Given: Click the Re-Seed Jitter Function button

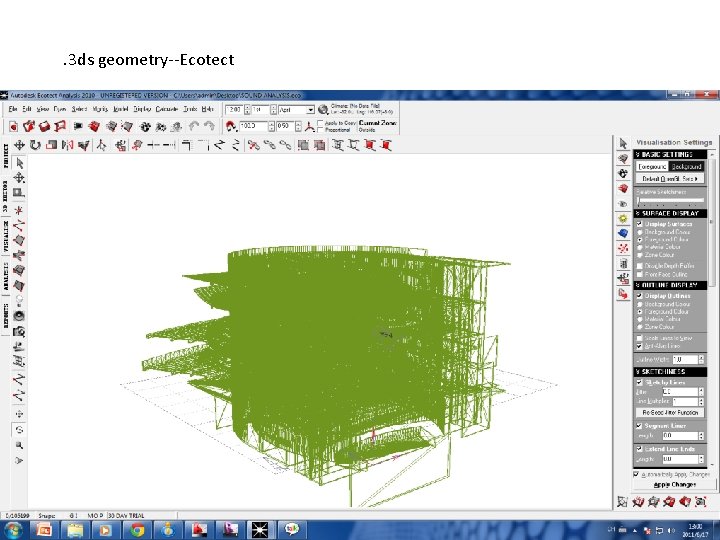Looking at the screenshot, I should point(670,413).
